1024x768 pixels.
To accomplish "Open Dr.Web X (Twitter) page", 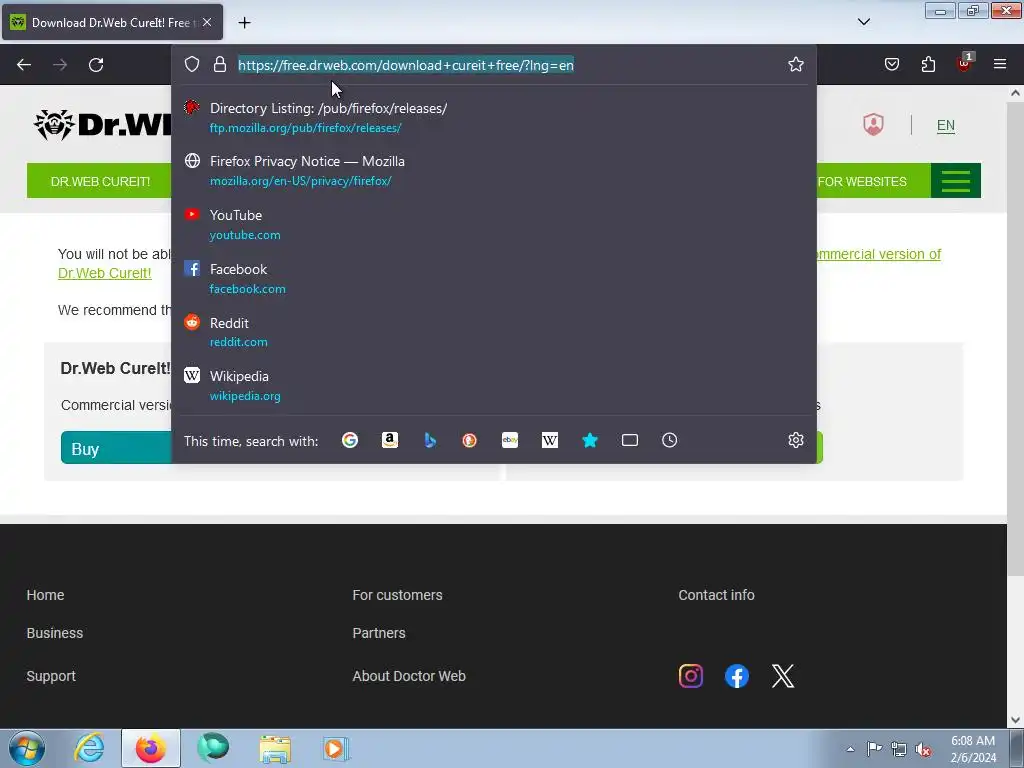I will (x=783, y=676).
